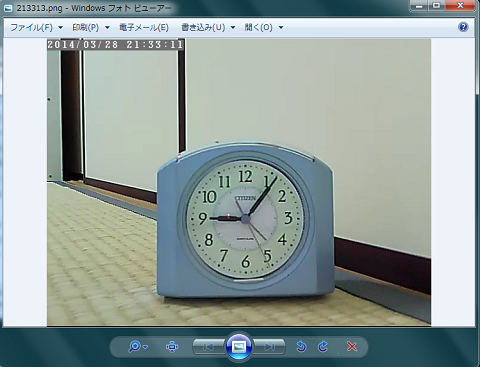Start the slideshow with center button

(239, 347)
